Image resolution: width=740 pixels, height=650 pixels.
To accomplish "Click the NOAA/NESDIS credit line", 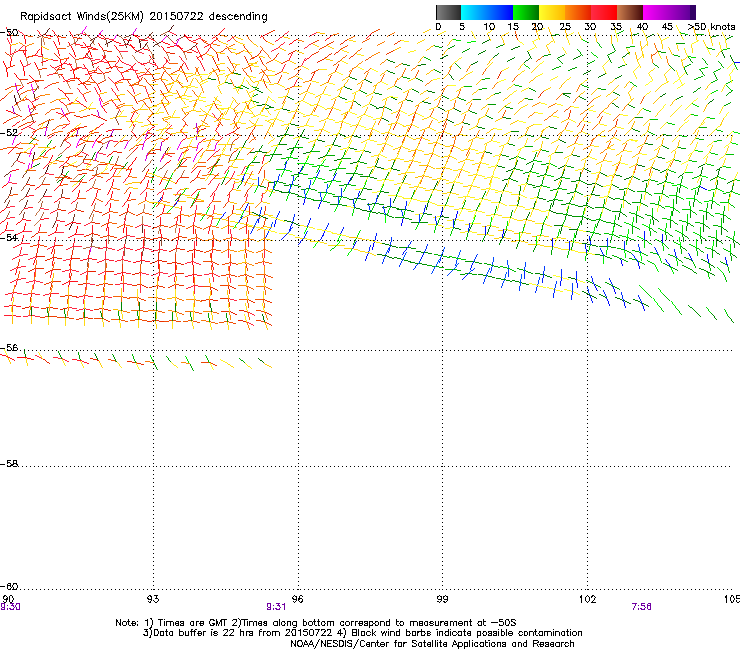I will (x=432, y=644).
